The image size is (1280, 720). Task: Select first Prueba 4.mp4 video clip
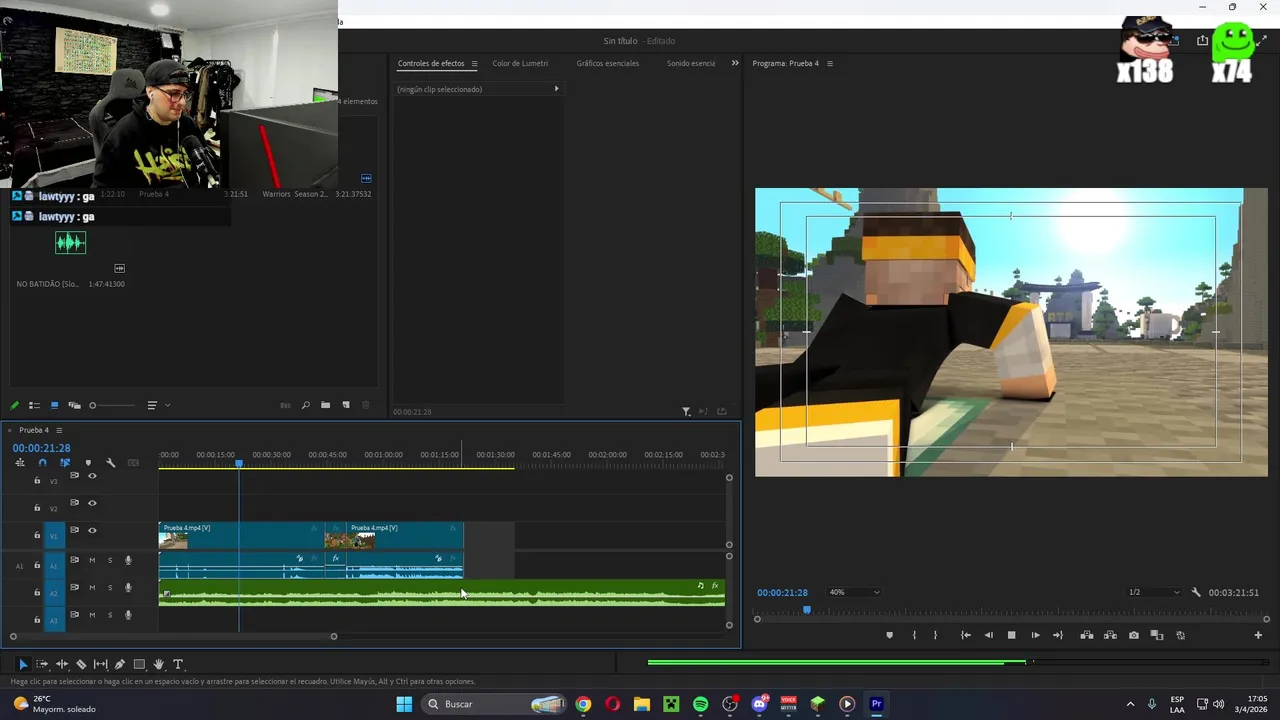[x=241, y=537]
